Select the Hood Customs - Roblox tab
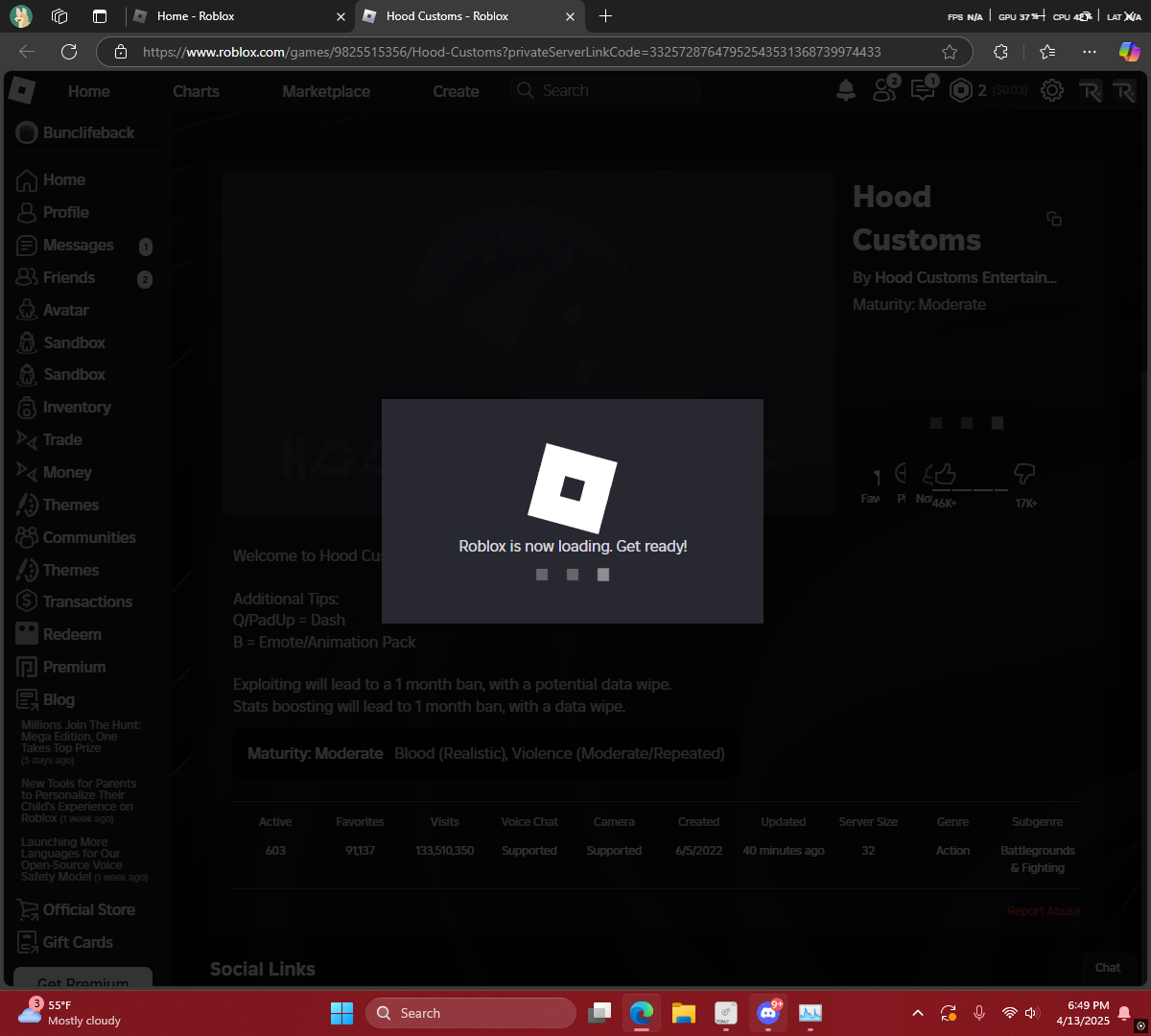Viewport: 1151px width, 1036px height. [x=468, y=15]
